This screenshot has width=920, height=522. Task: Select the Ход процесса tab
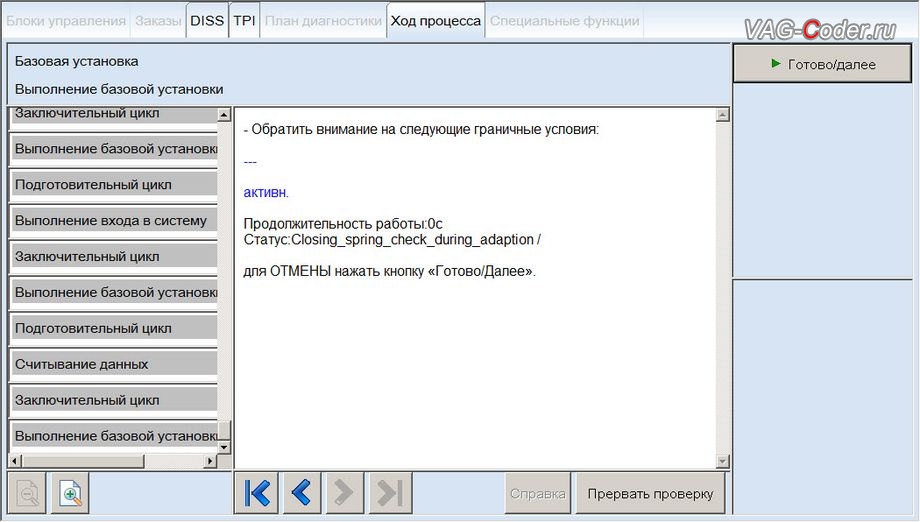[x=435, y=21]
